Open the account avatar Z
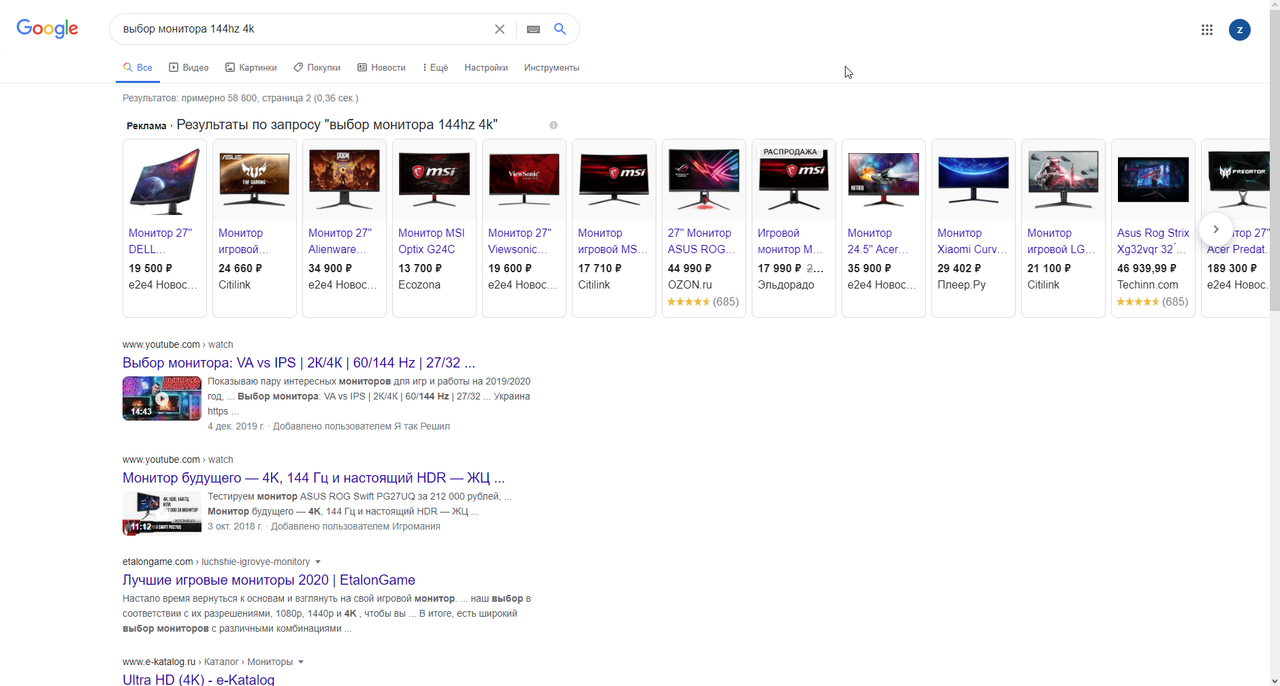The width and height of the screenshot is (1280, 686). tap(1239, 30)
